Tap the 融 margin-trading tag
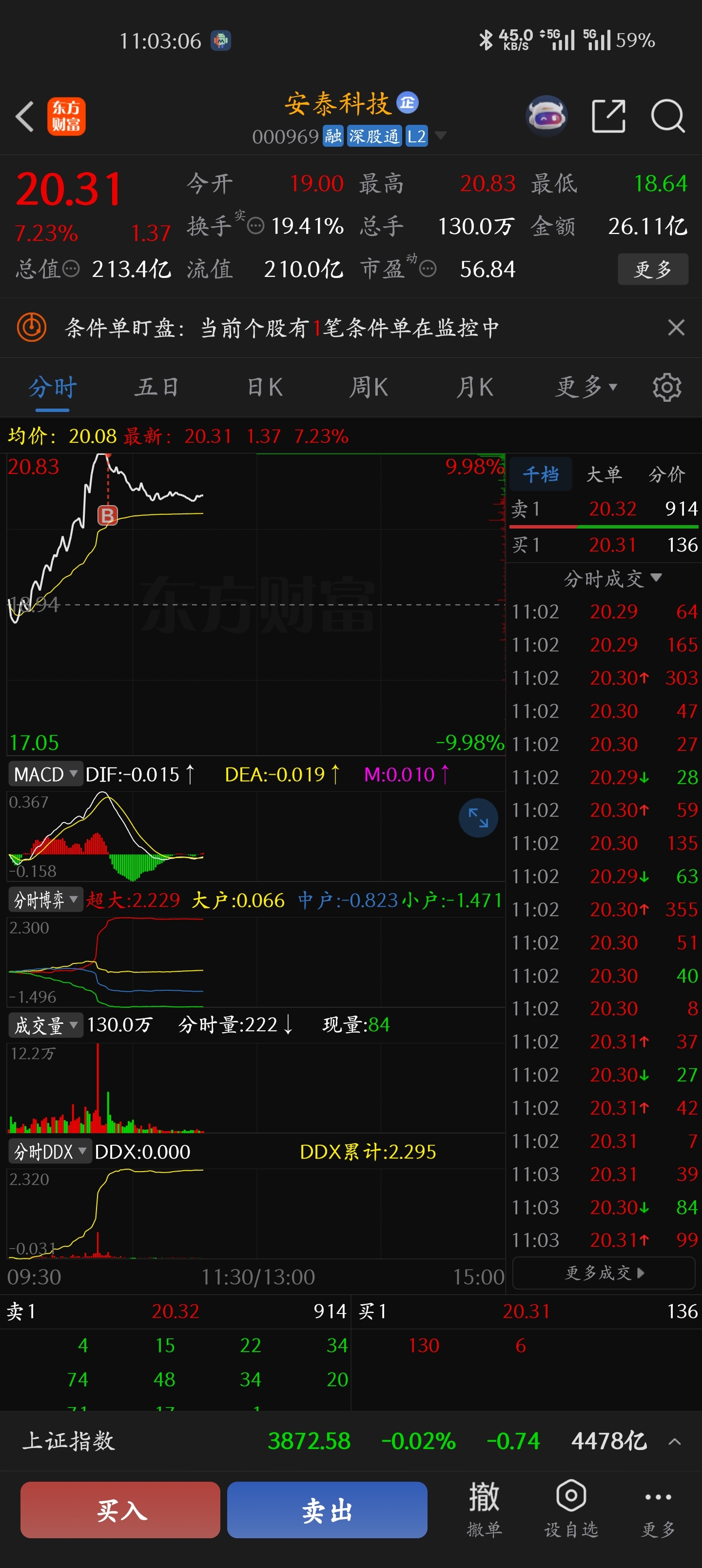The image size is (702, 1568). pyautogui.click(x=333, y=137)
